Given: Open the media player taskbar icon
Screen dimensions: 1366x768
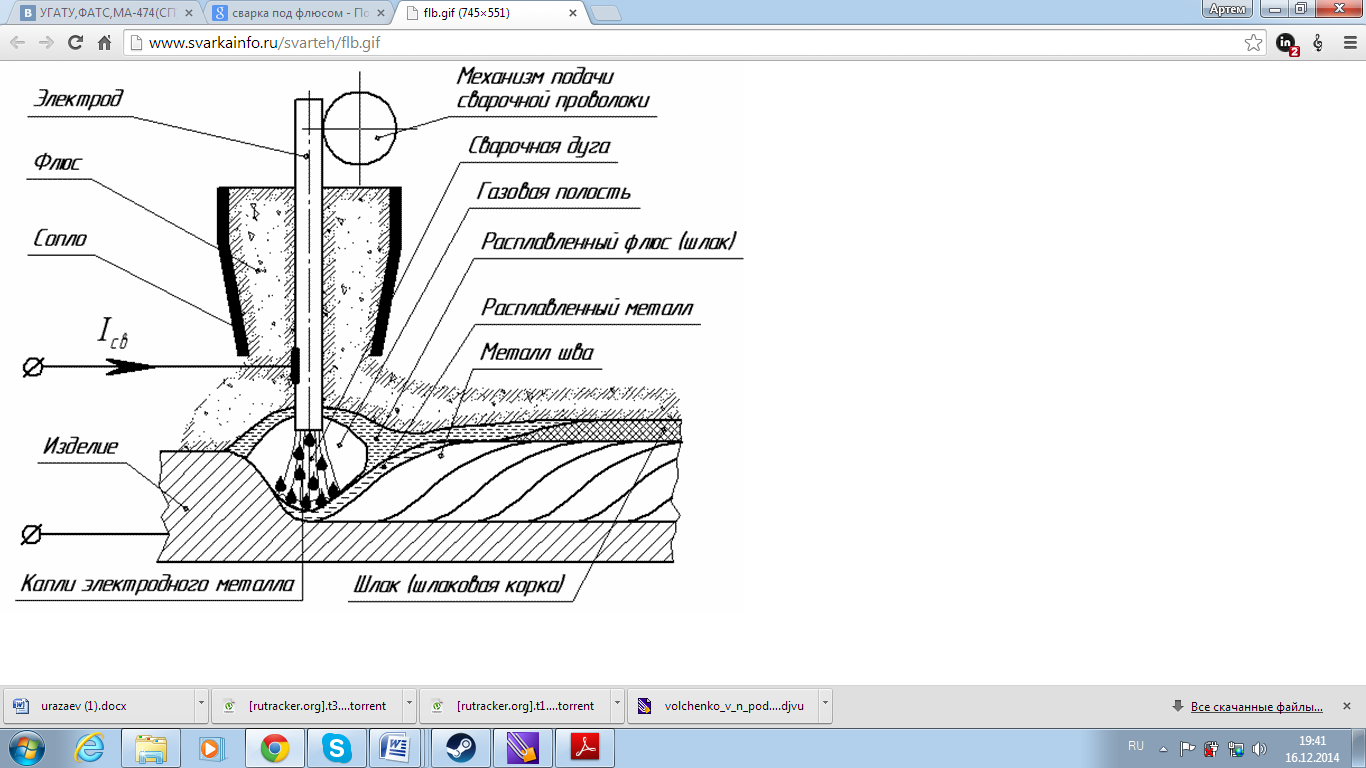Looking at the screenshot, I should (211, 747).
